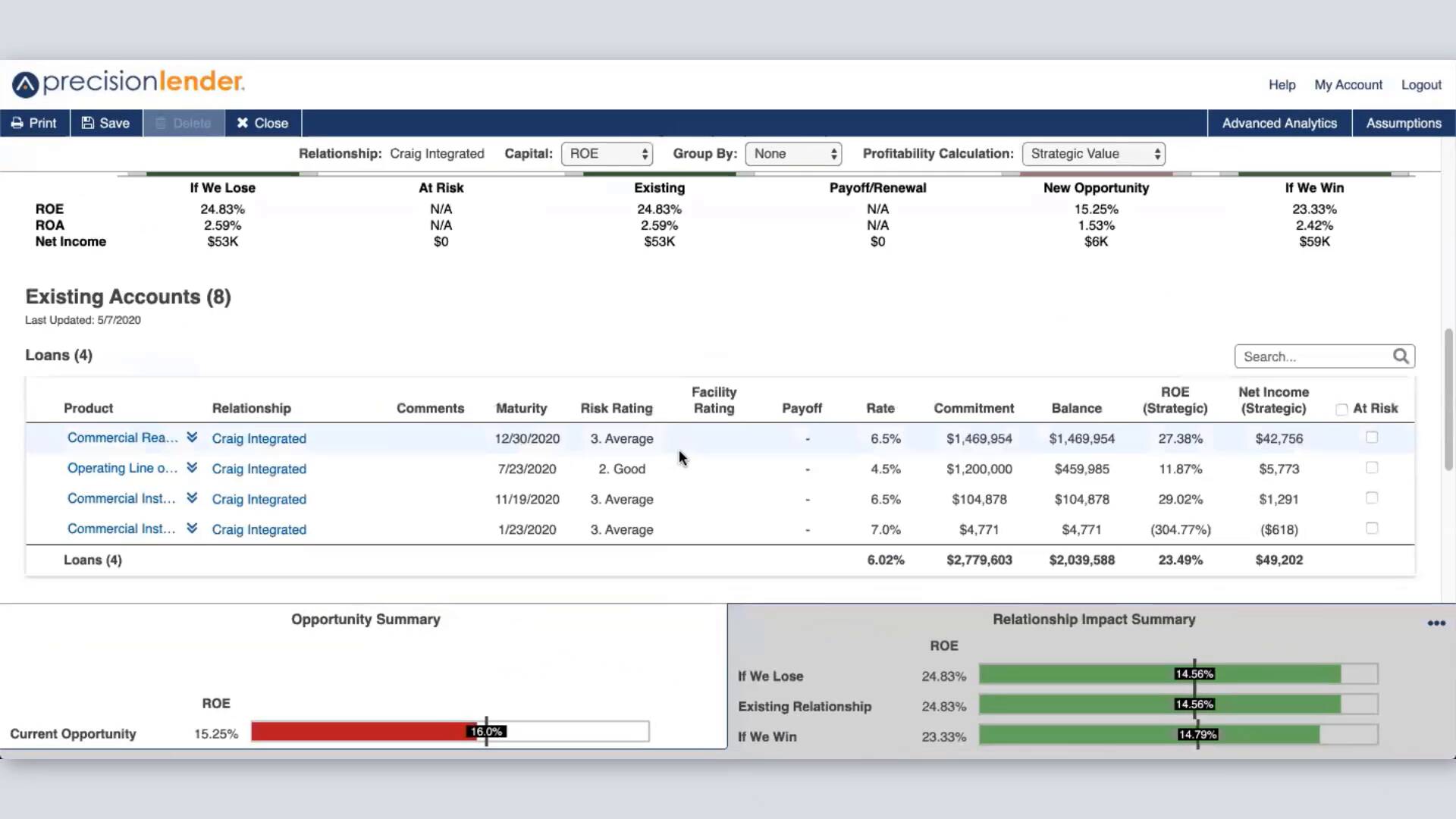Click the stepper arrows on the Capital selector
Image resolution: width=1456 pixels, height=819 pixels.
point(644,153)
